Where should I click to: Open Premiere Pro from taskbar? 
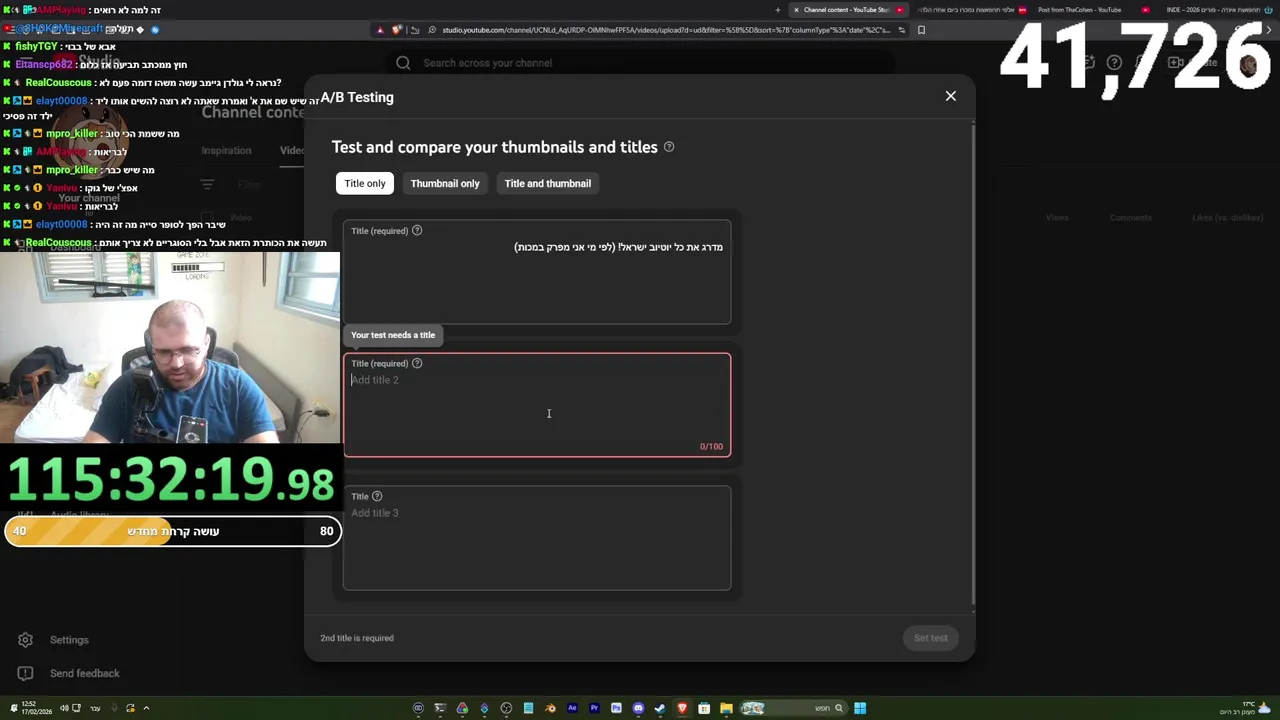coord(594,708)
